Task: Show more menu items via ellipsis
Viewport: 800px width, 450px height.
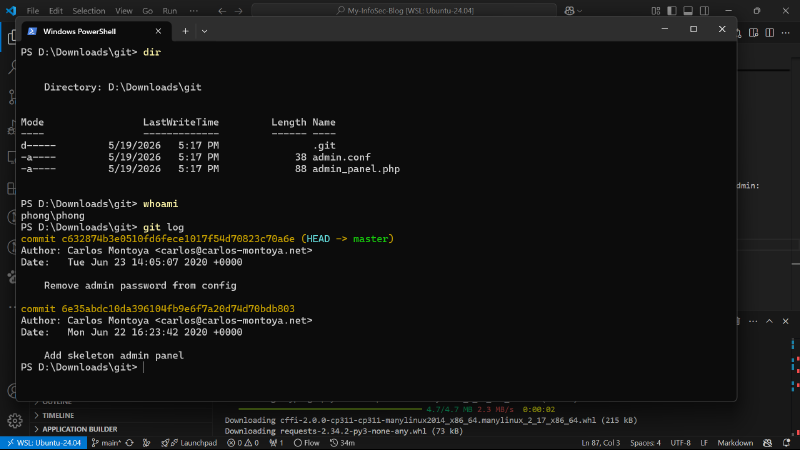Action: (193, 11)
